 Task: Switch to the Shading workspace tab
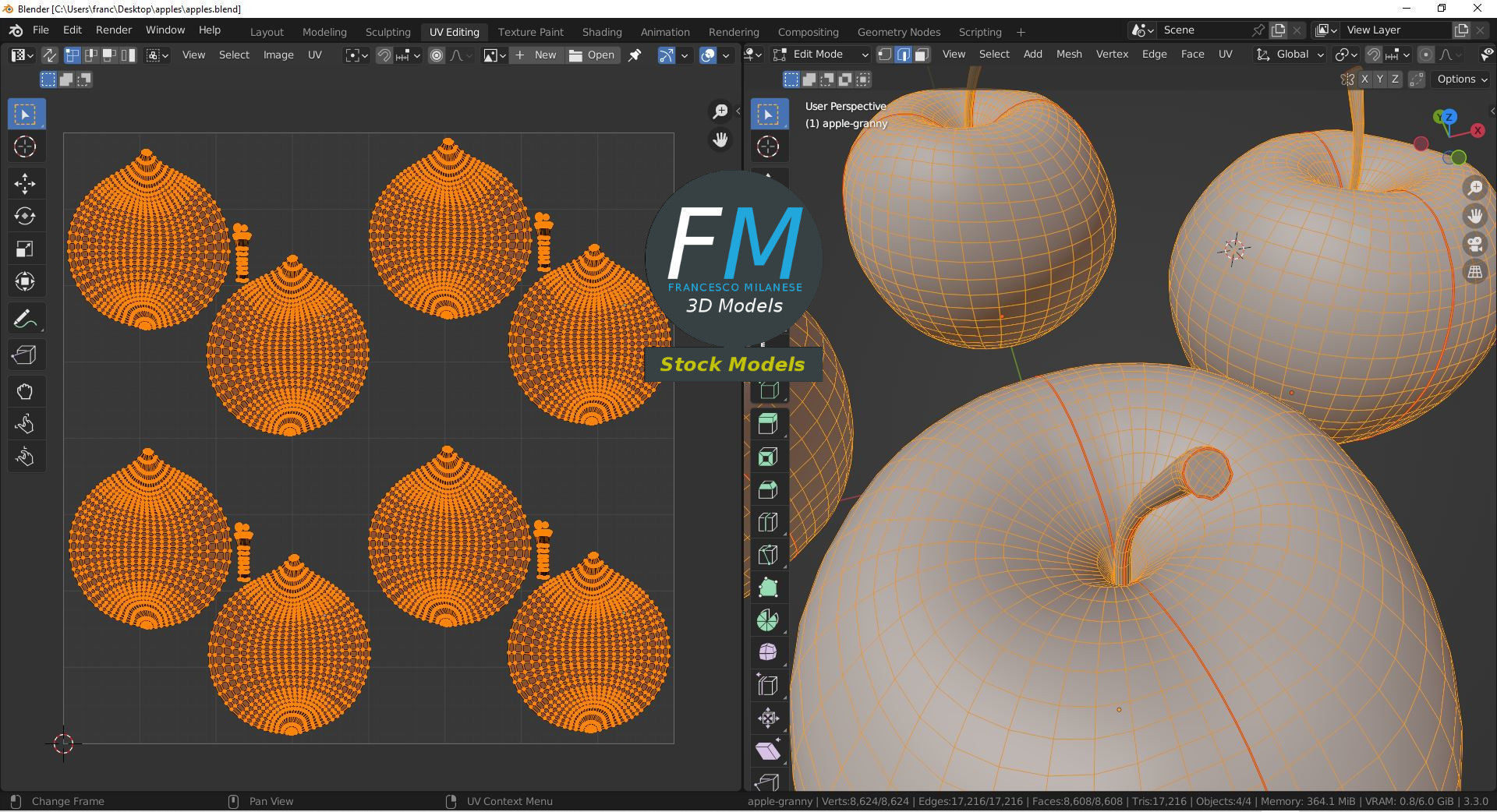602,32
